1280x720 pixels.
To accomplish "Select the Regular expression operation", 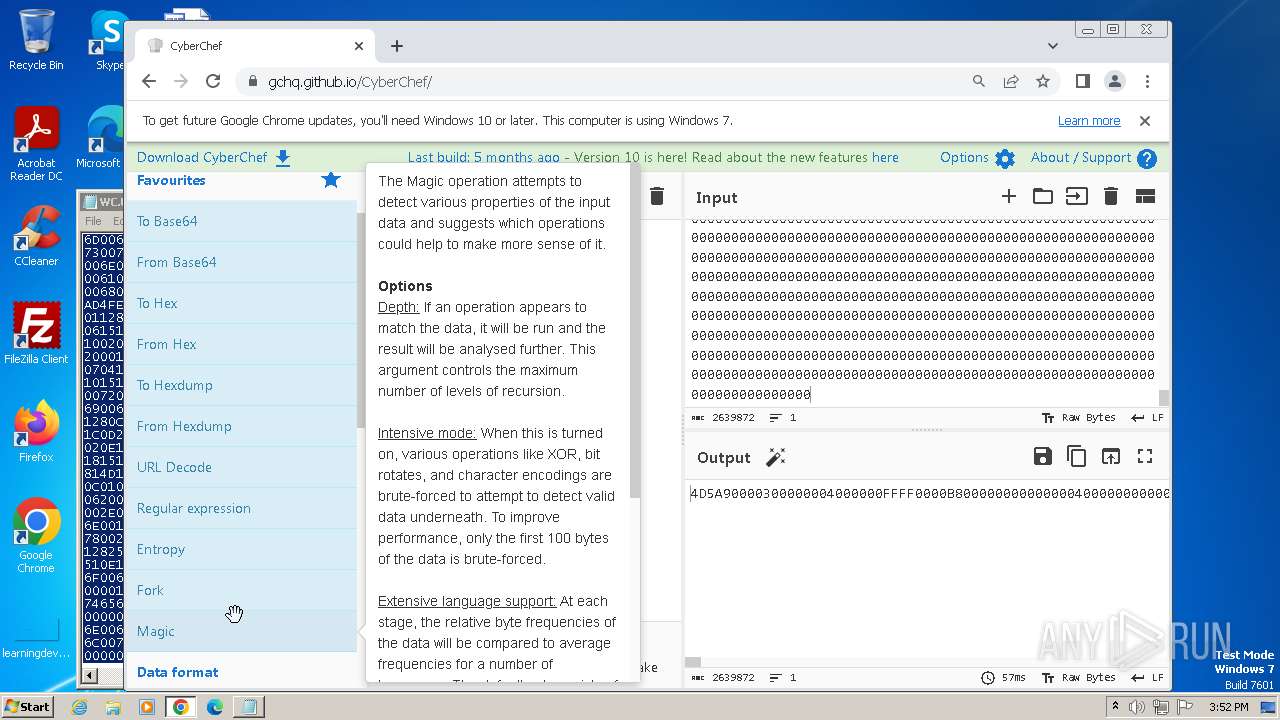I will pos(241,508).
